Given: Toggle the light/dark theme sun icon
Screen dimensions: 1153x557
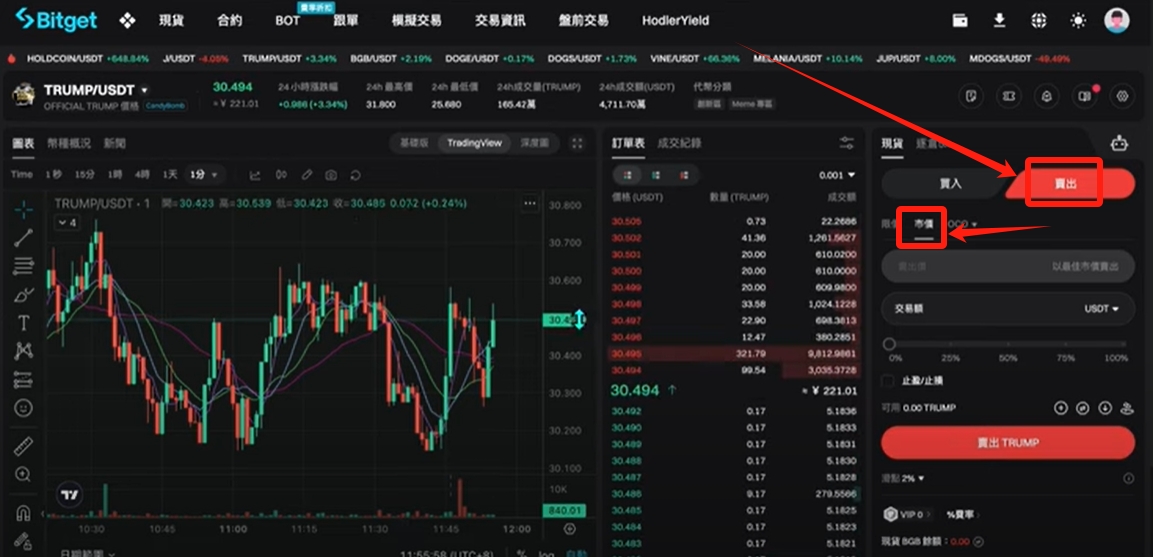Looking at the screenshot, I should pos(1078,21).
